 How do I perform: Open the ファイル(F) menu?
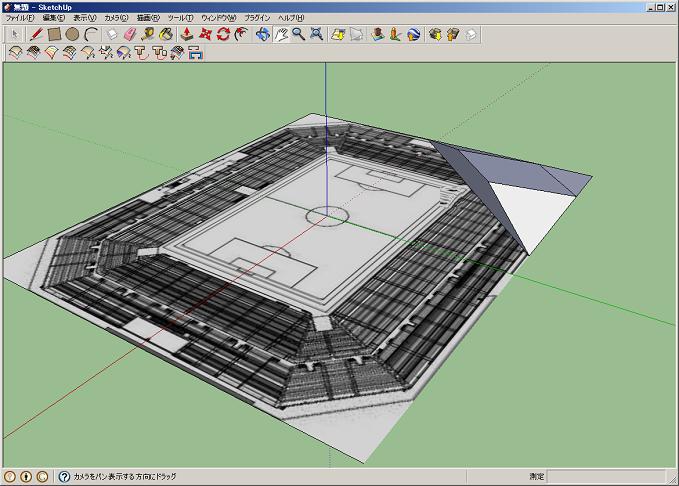[x=20, y=18]
